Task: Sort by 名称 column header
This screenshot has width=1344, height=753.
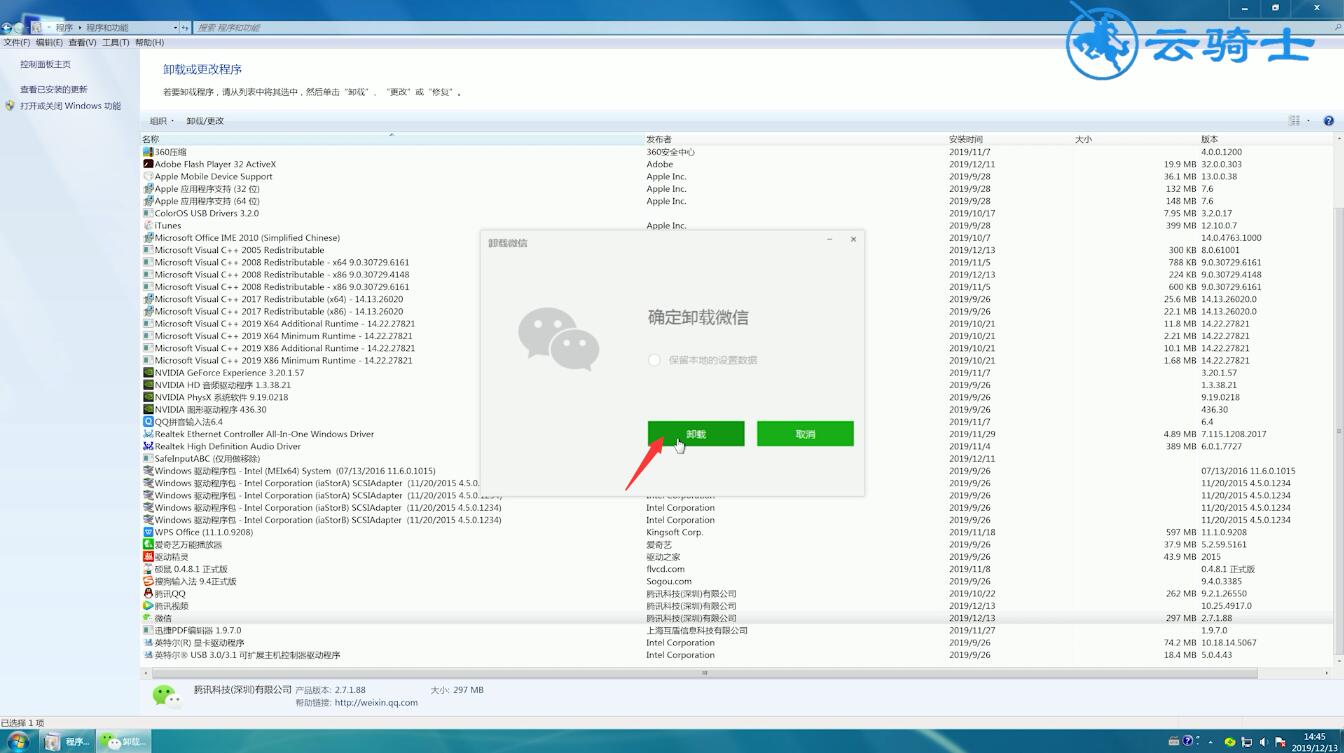Action: coord(150,139)
